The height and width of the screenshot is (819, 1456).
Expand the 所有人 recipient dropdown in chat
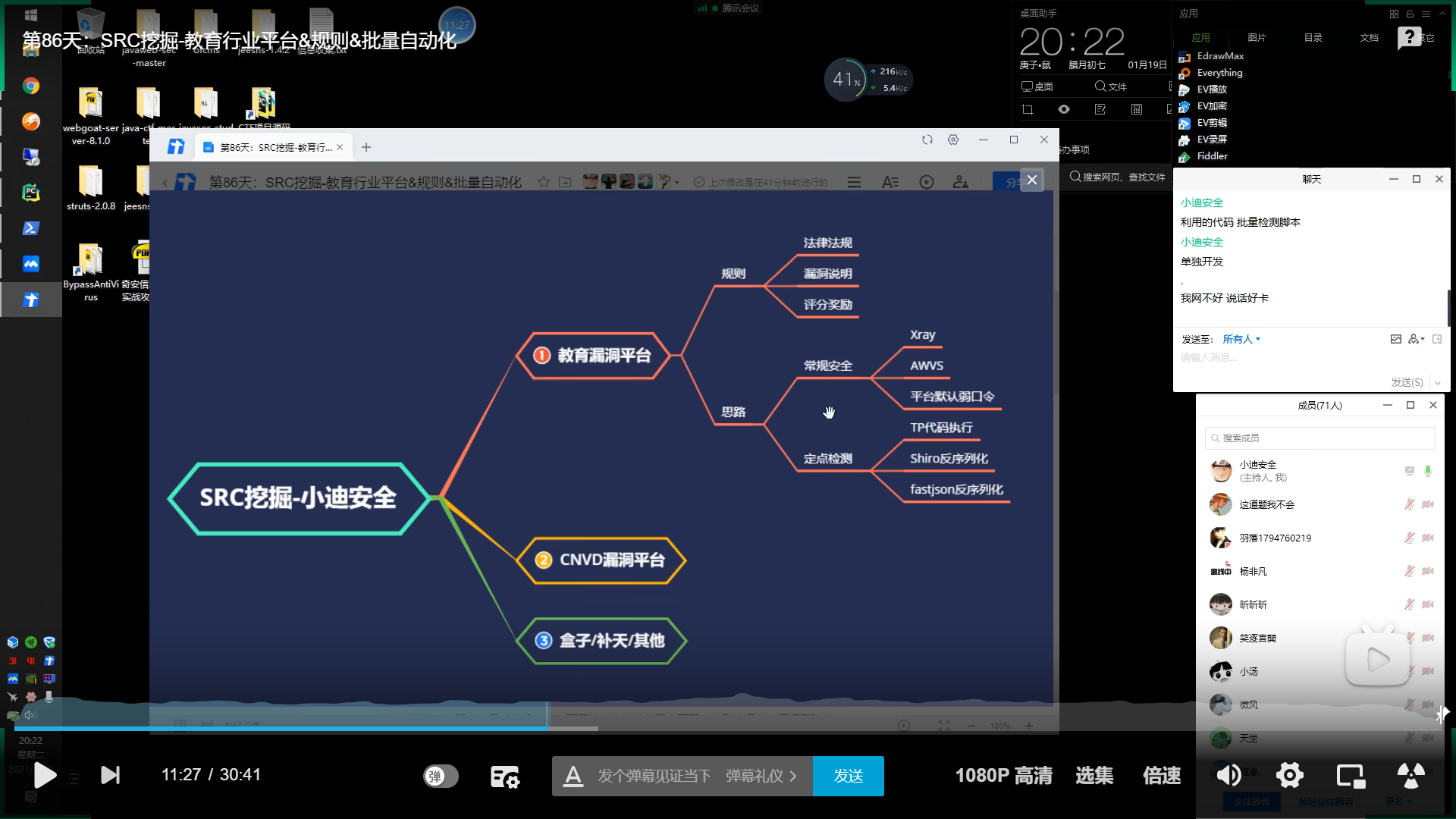pos(1241,339)
